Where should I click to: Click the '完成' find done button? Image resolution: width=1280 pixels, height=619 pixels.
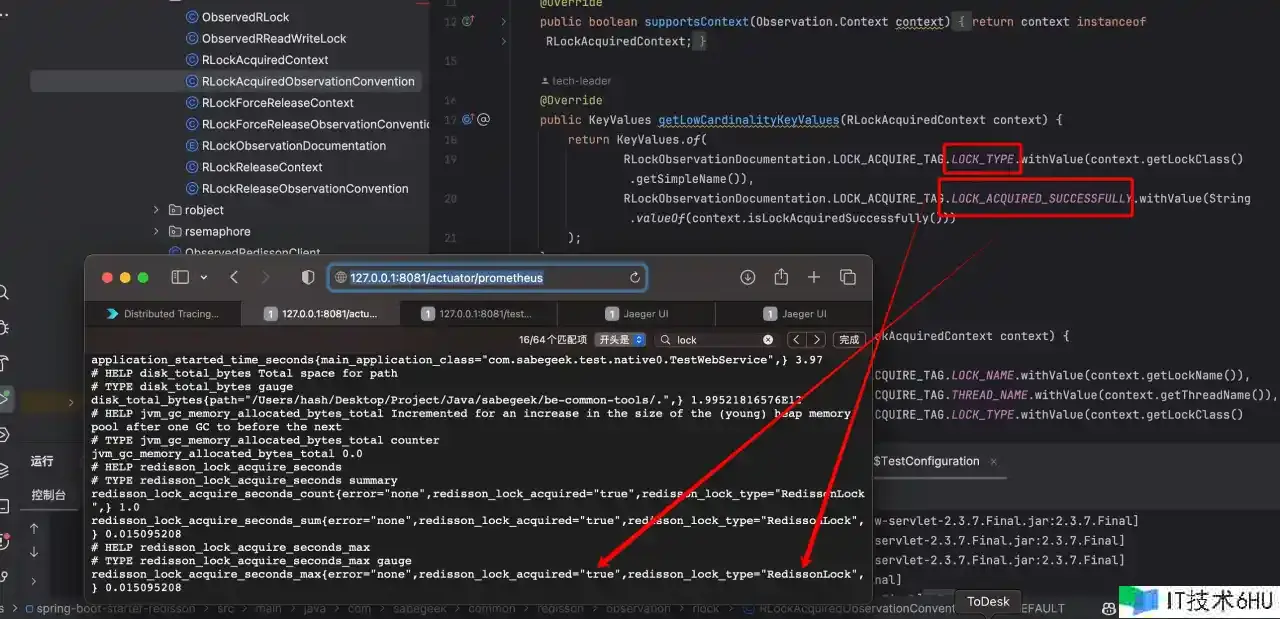tap(849, 340)
